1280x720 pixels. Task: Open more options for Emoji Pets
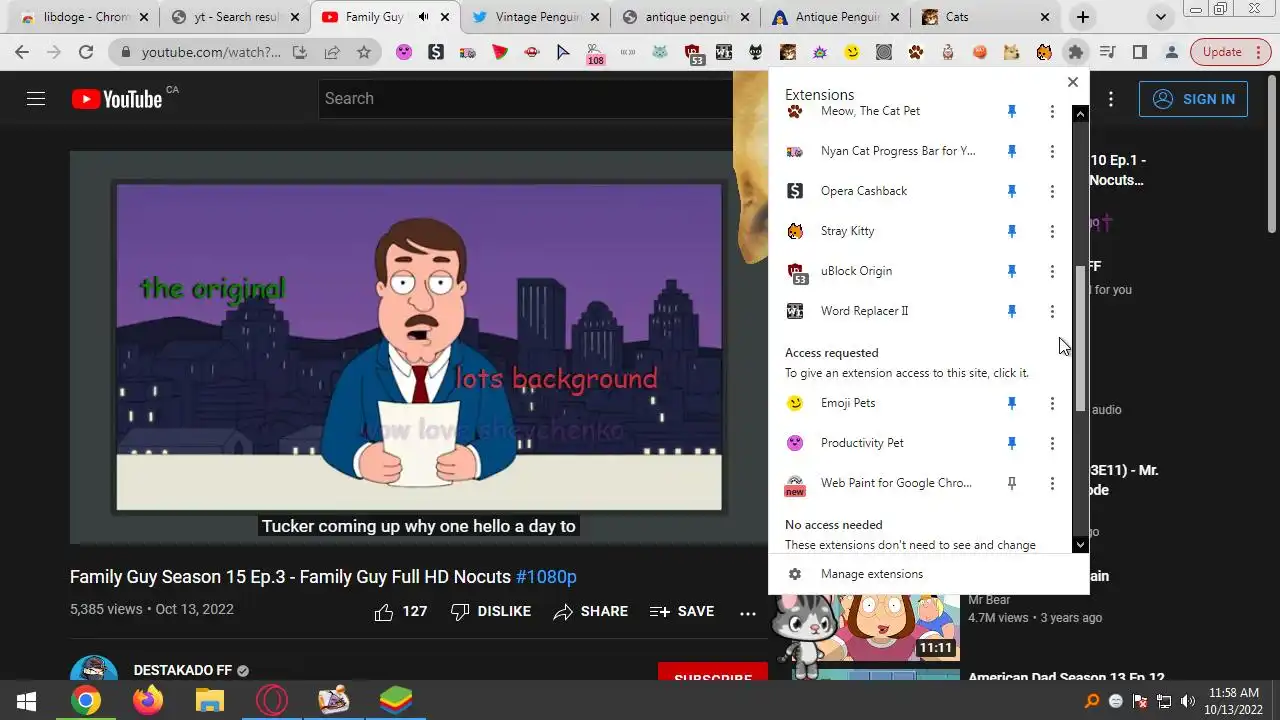pyautogui.click(x=1052, y=403)
